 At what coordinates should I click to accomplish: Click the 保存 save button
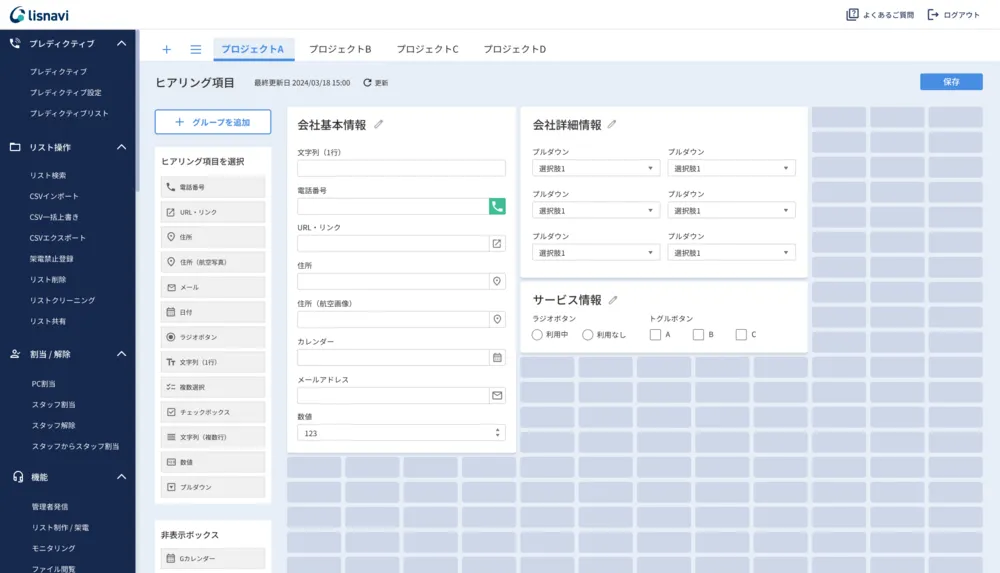[x=951, y=82]
